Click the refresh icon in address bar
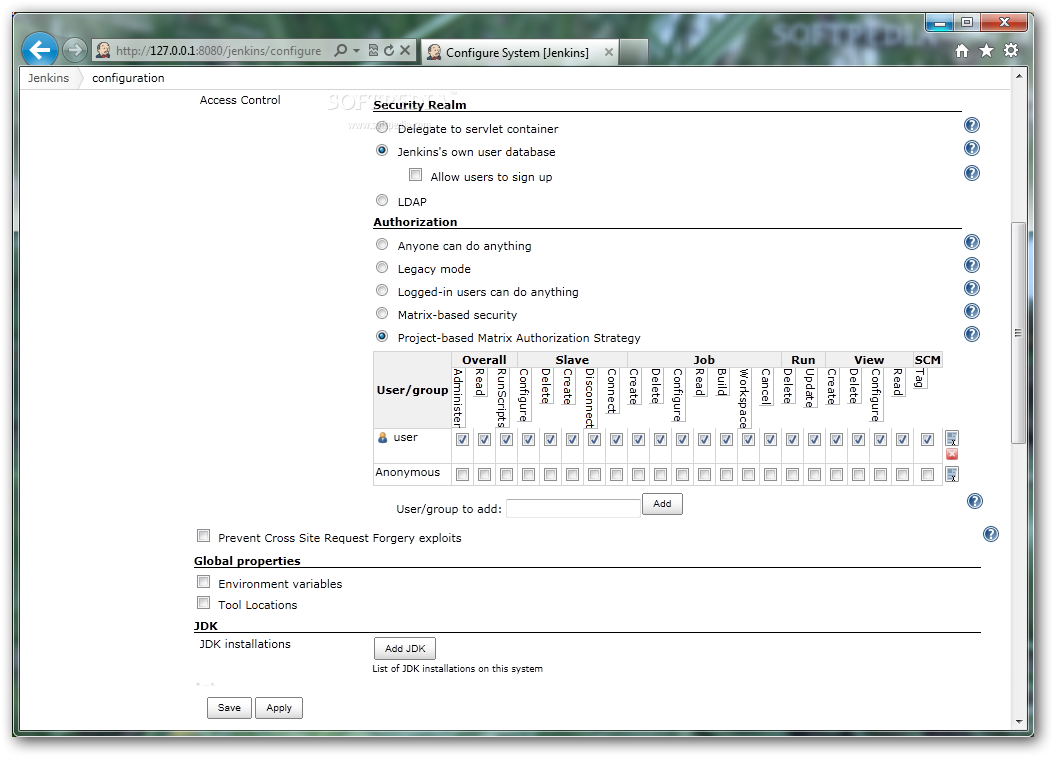 389,50
